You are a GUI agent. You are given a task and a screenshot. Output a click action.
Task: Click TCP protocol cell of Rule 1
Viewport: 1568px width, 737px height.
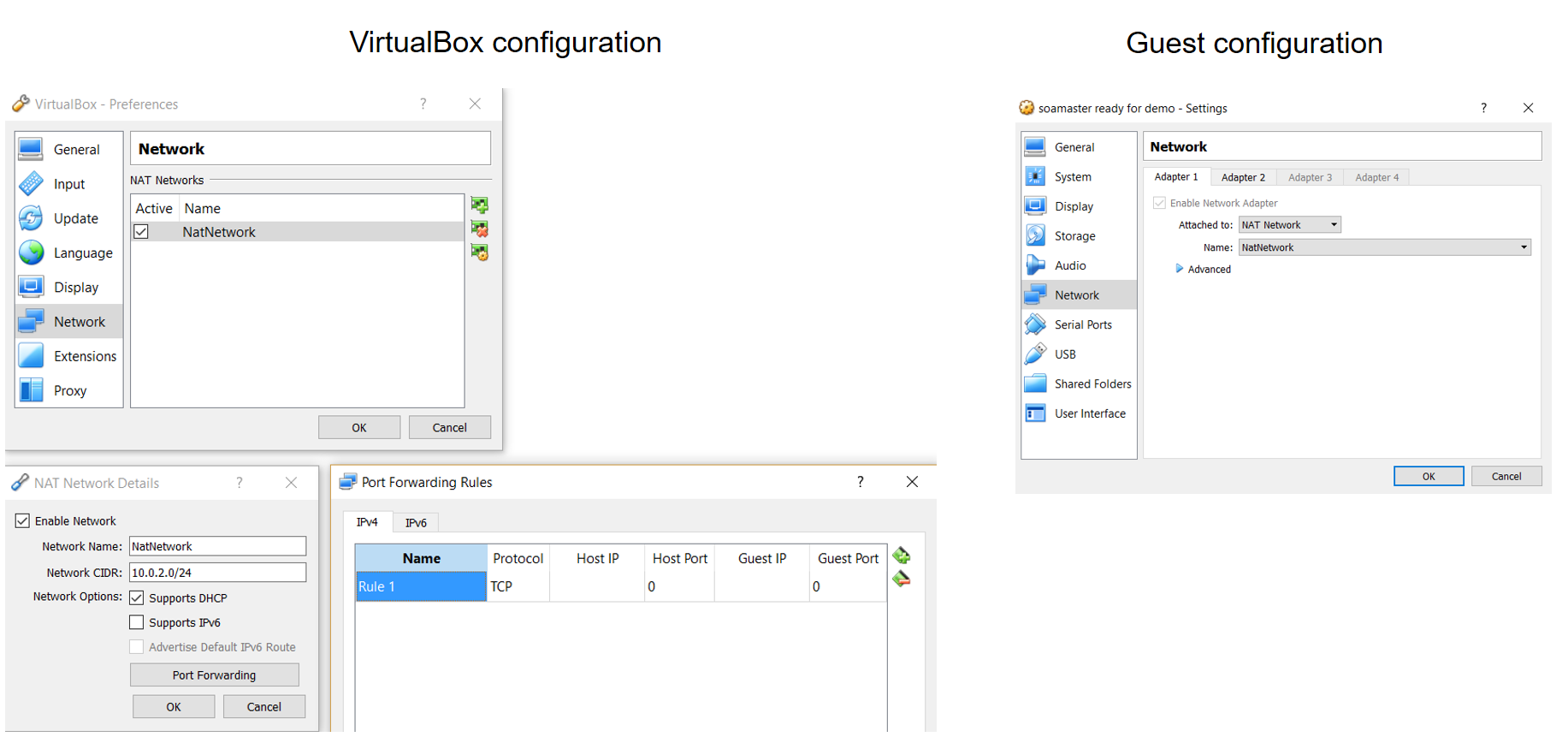pos(518,586)
